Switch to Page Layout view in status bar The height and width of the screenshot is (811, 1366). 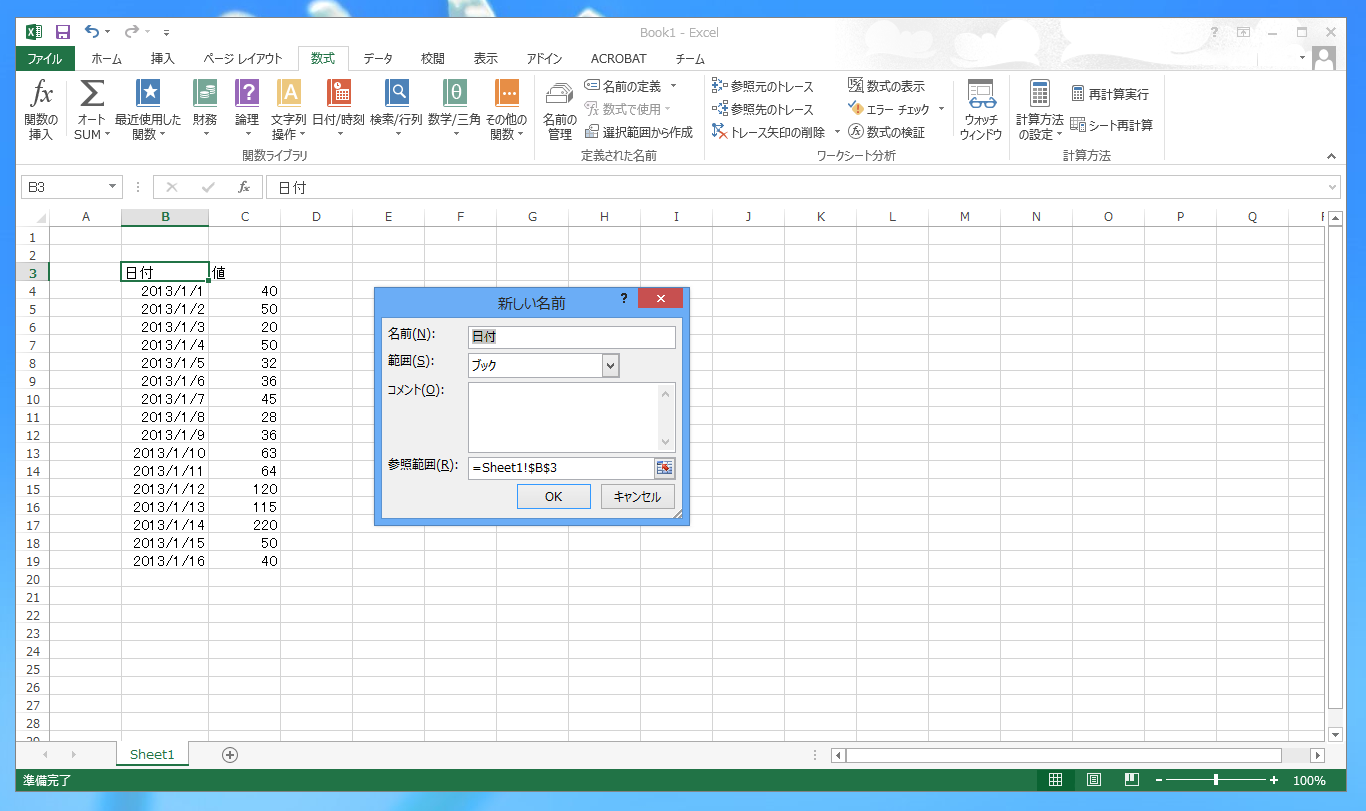coord(1093,780)
